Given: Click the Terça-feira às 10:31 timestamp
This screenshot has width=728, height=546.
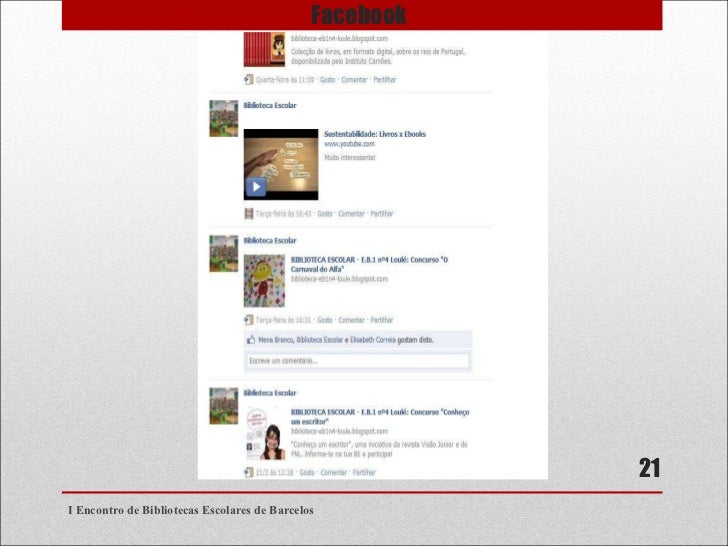Looking at the screenshot, I should 284,320.
